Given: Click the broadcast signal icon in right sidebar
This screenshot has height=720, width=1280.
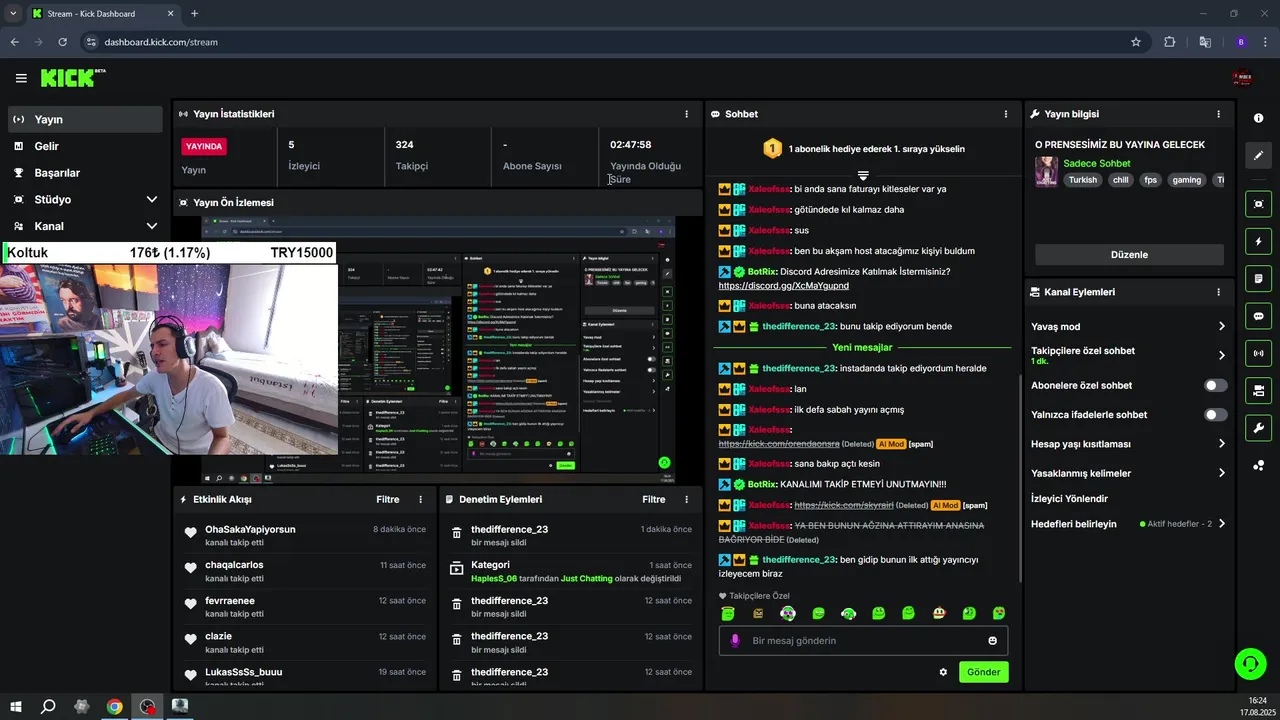Looking at the screenshot, I should pyautogui.click(x=1258, y=353).
